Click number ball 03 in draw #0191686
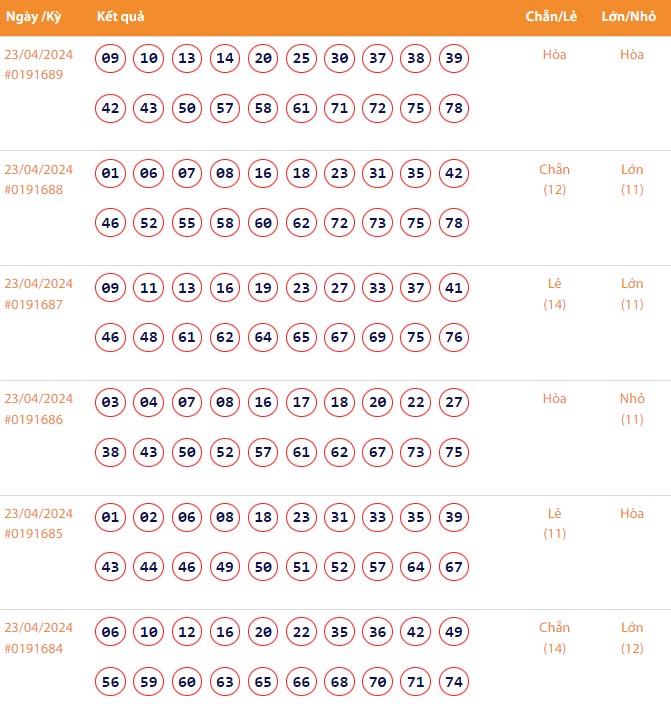Screen dimensions: 671x718 111,403
